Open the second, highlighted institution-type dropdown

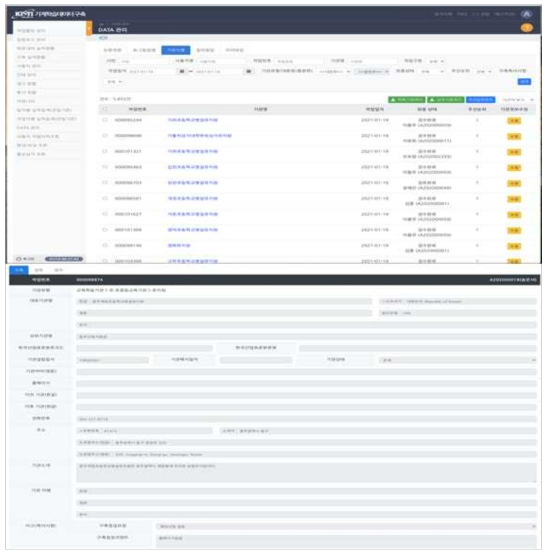pyautogui.click(x=372, y=71)
